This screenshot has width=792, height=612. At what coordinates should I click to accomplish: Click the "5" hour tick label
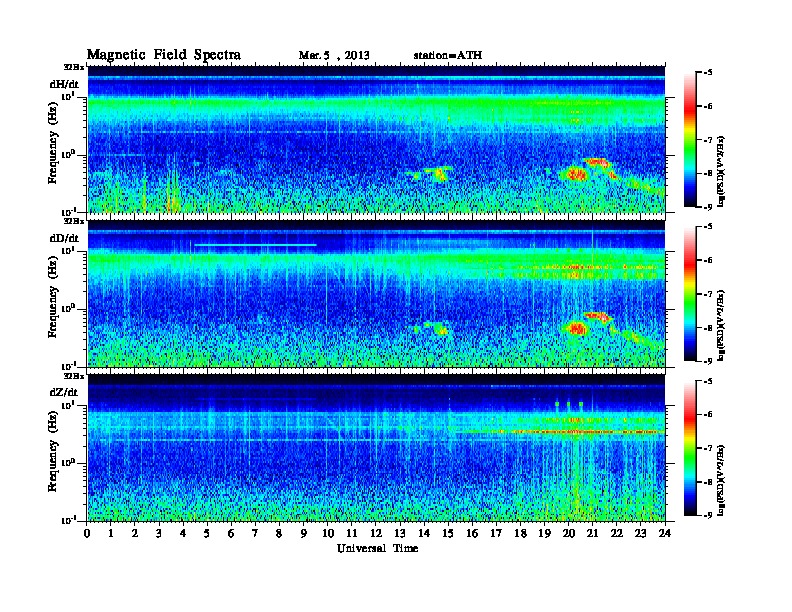207,533
